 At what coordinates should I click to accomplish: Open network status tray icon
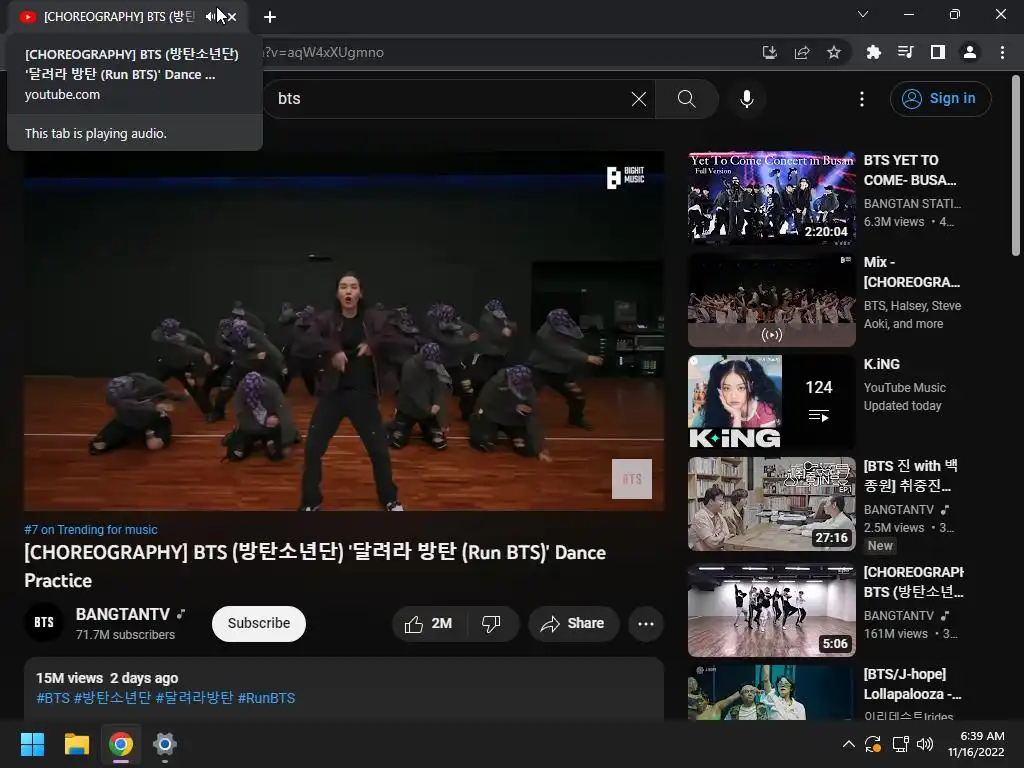tap(901, 744)
